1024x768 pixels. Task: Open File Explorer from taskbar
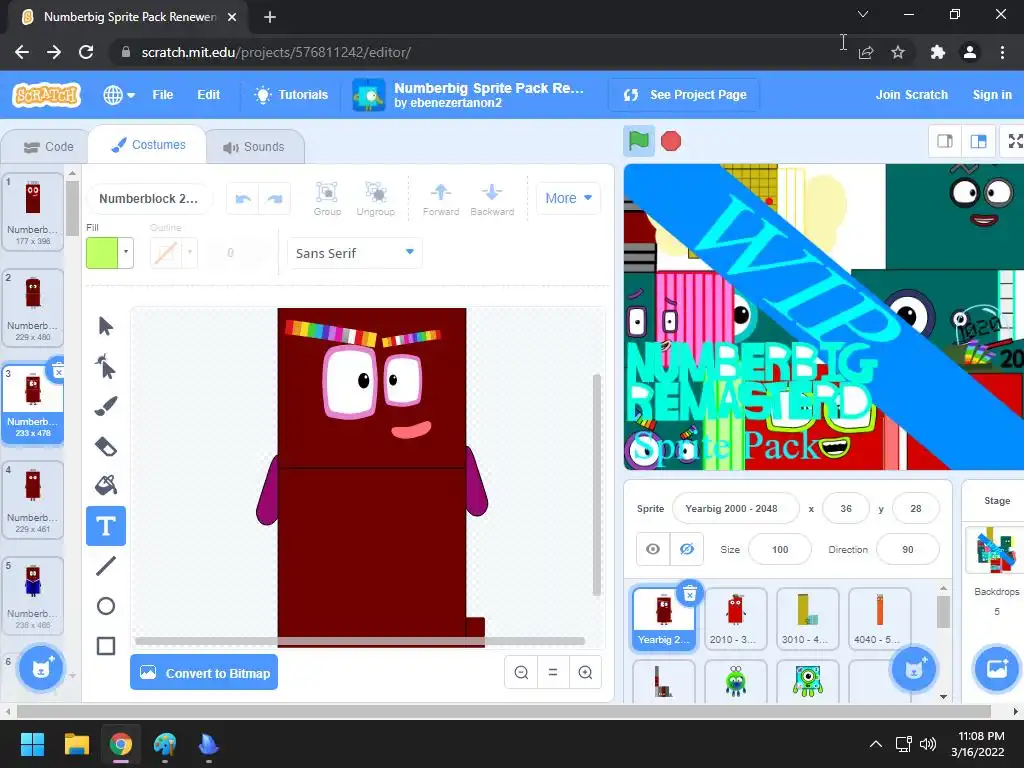[x=76, y=744]
